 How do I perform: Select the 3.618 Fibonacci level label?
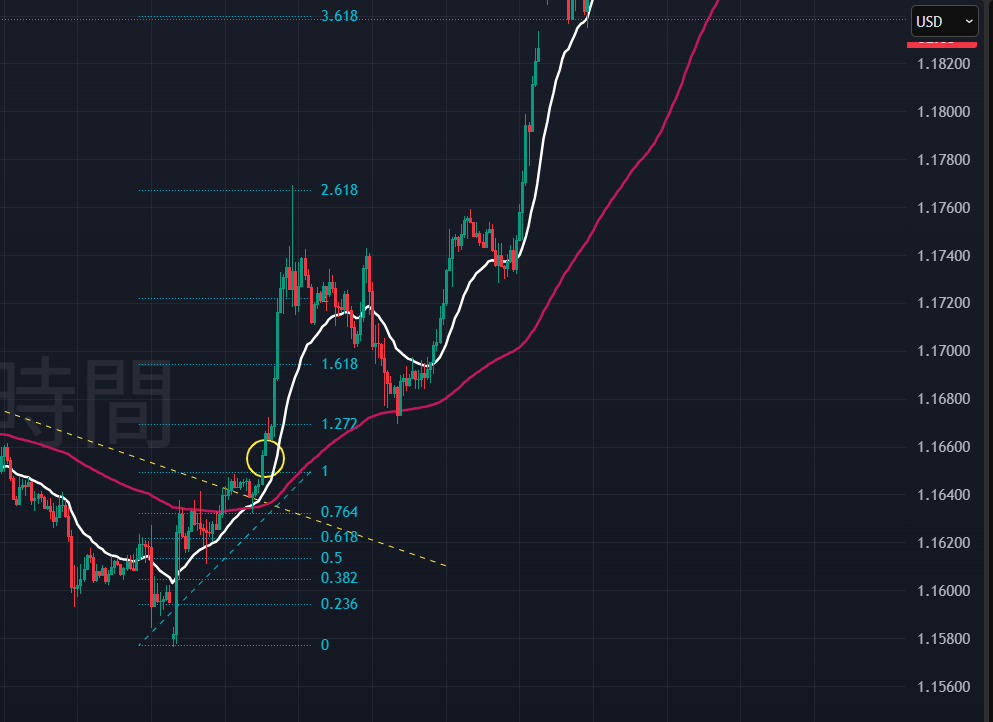339,16
